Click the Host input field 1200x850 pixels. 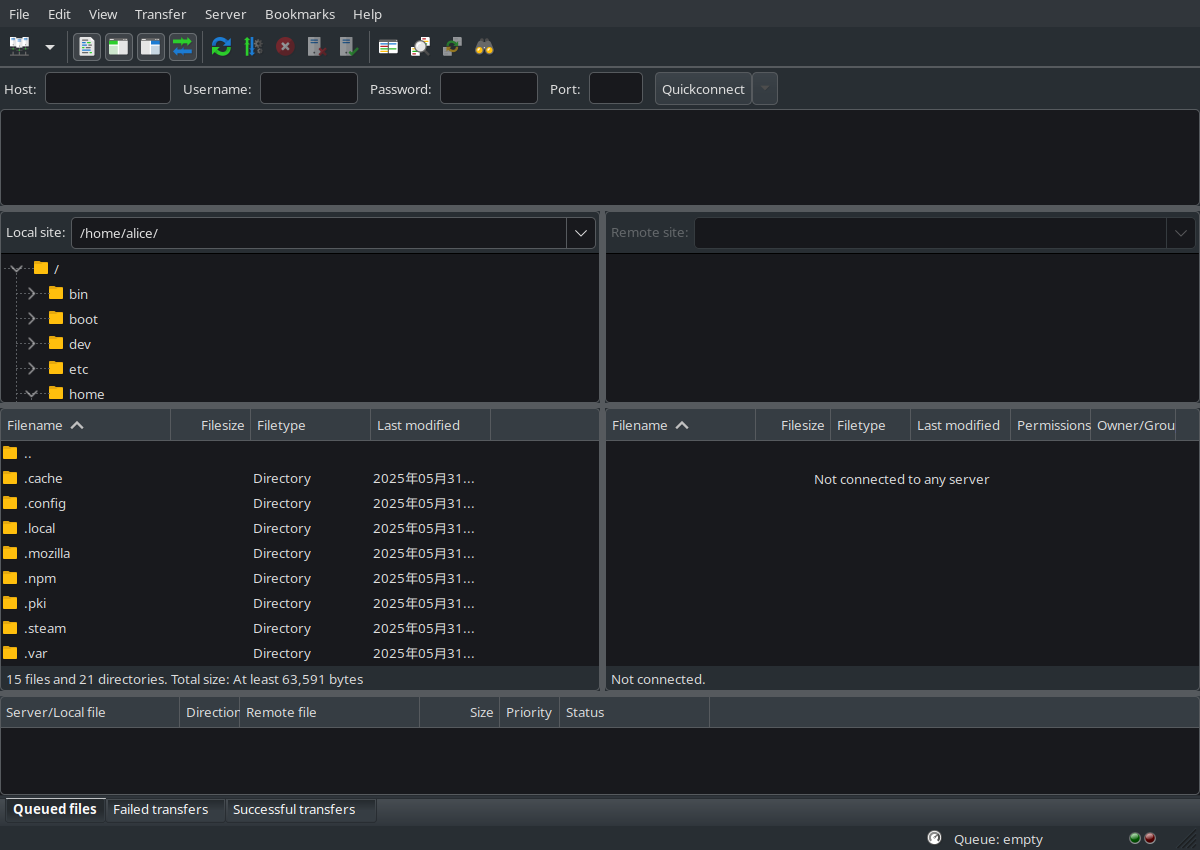(x=108, y=89)
